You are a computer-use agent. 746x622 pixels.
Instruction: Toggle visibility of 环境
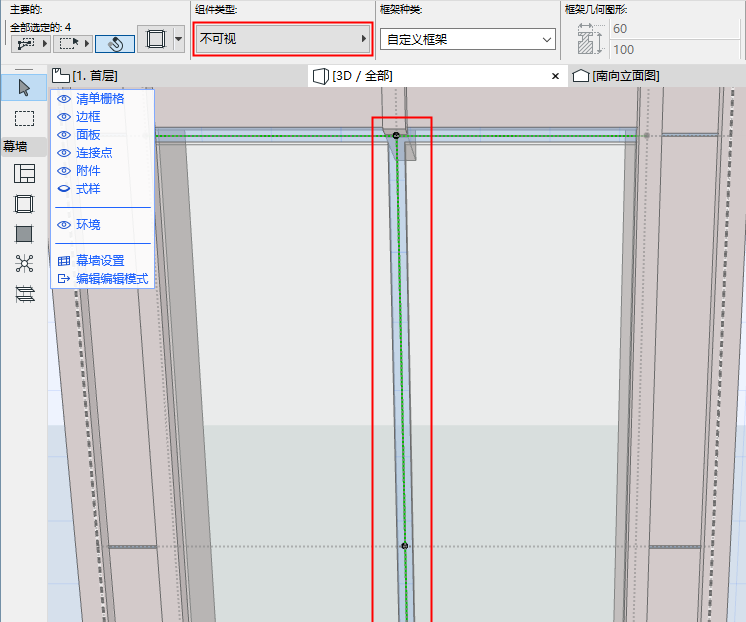(64, 225)
